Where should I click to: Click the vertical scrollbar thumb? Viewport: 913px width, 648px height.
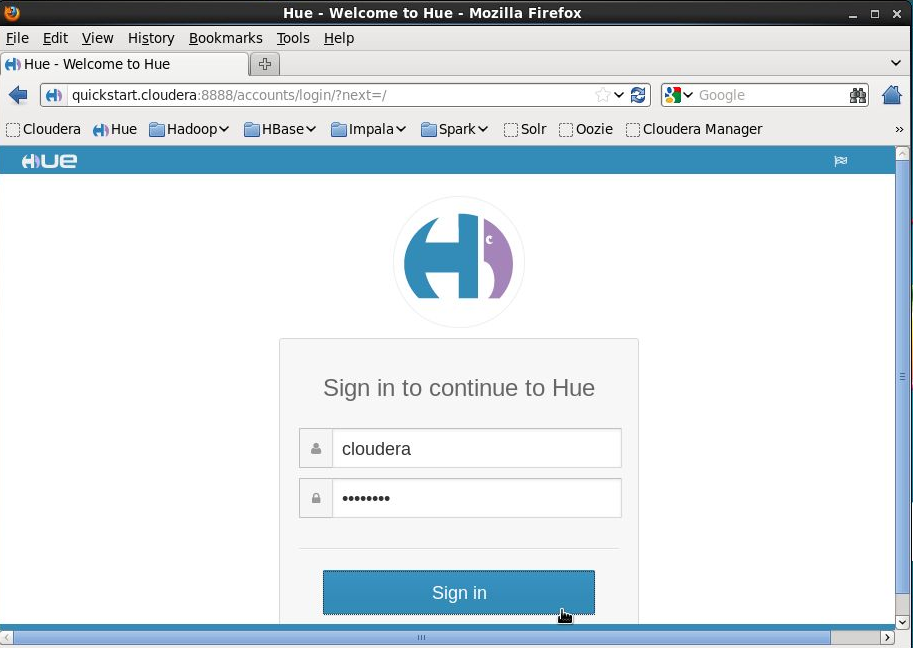[x=902, y=376]
